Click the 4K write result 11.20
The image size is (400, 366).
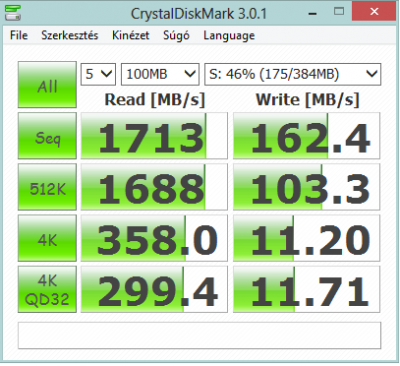(307, 238)
